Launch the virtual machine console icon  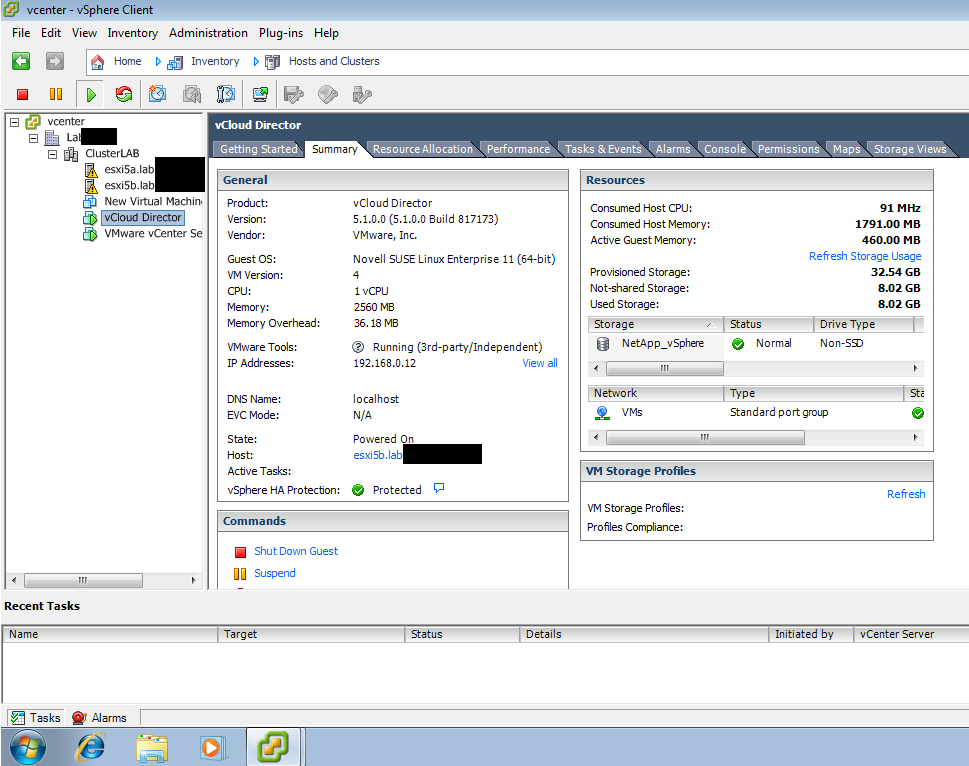pos(260,94)
